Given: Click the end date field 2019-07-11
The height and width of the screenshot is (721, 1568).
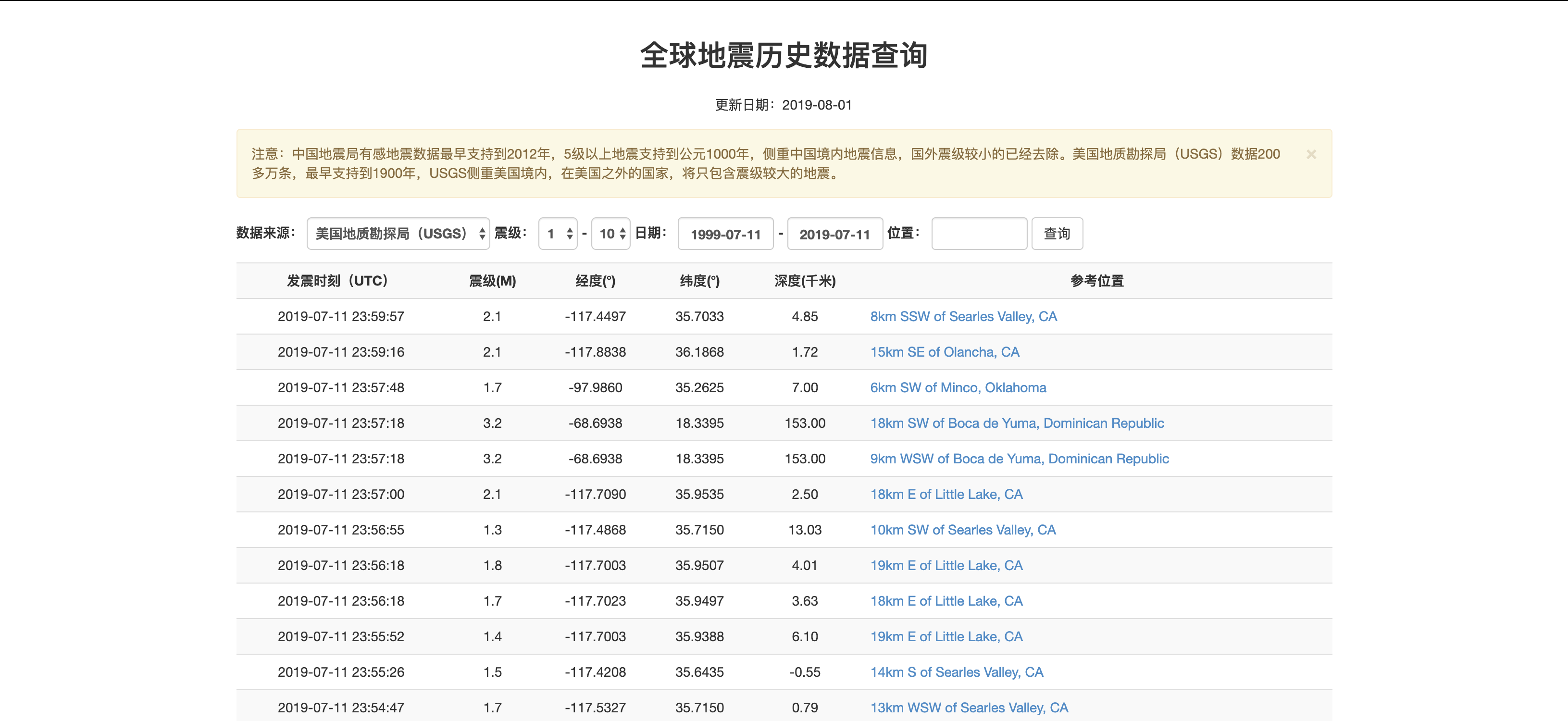Looking at the screenshot, I should [x=835, y=234].
